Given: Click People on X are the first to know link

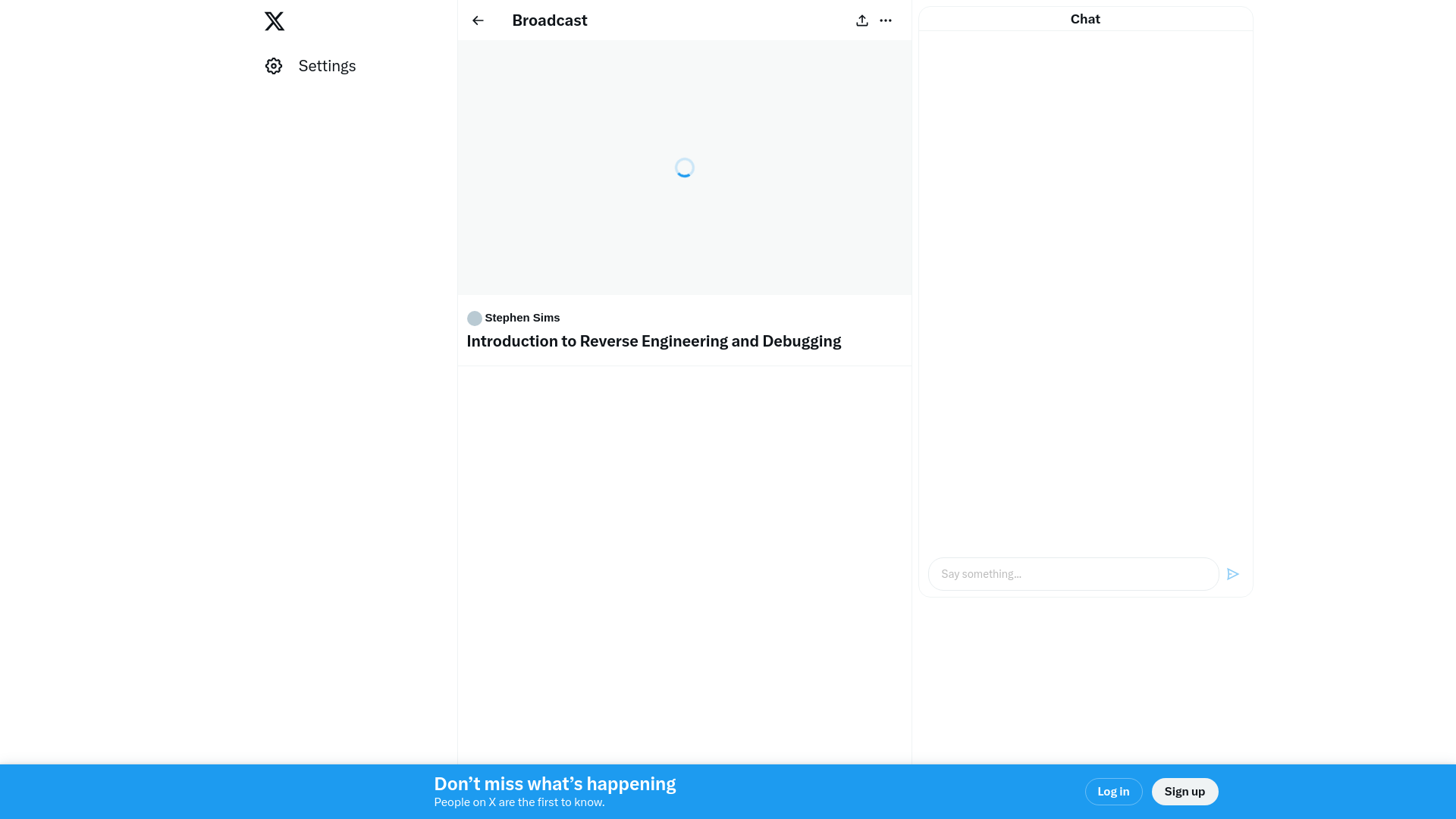Looking at the screenshot, I should [519, 802].
